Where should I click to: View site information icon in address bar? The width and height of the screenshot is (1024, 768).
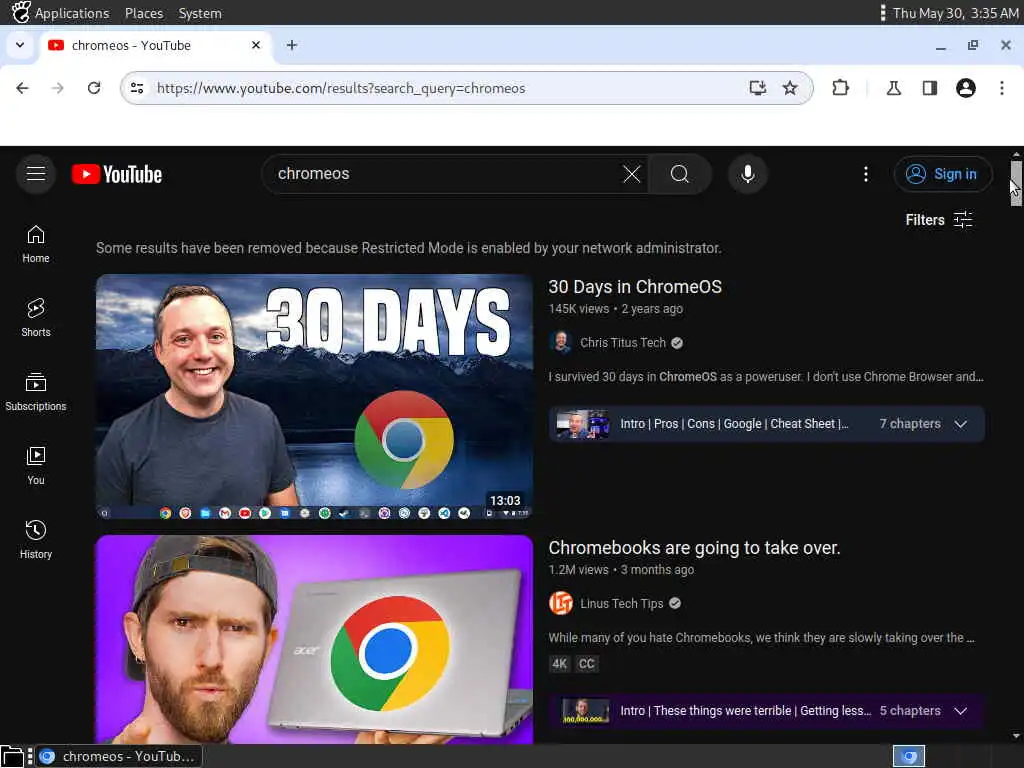pyautogui.click(x=136, y=88)
